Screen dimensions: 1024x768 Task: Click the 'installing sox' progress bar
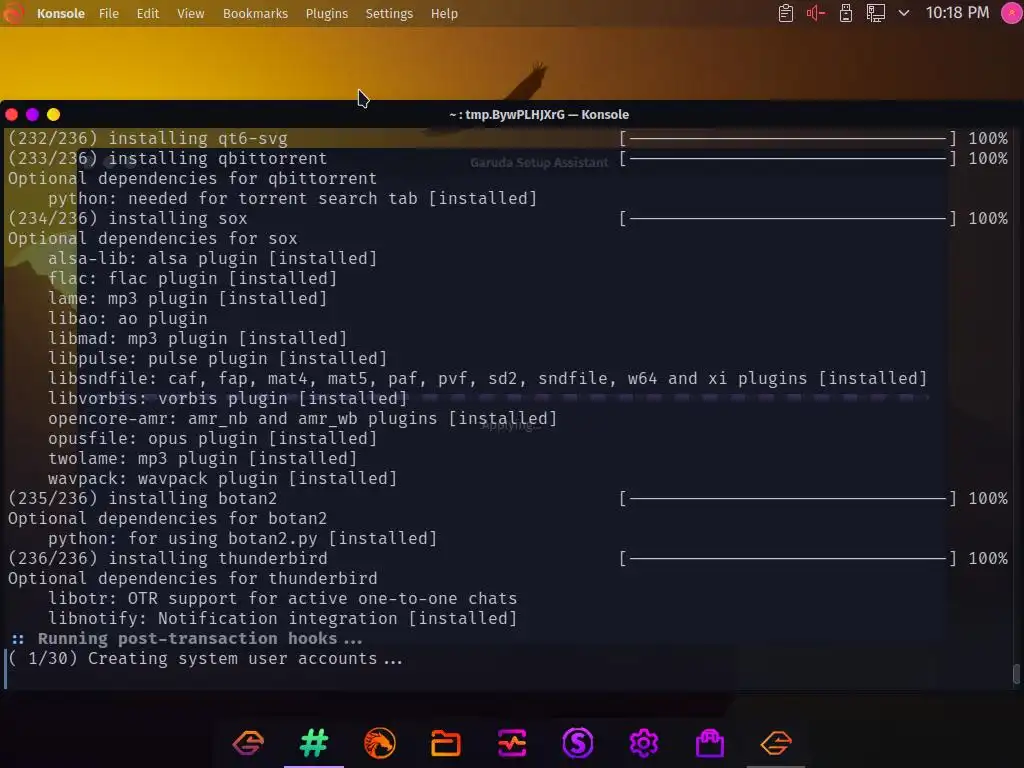(788, 219)
